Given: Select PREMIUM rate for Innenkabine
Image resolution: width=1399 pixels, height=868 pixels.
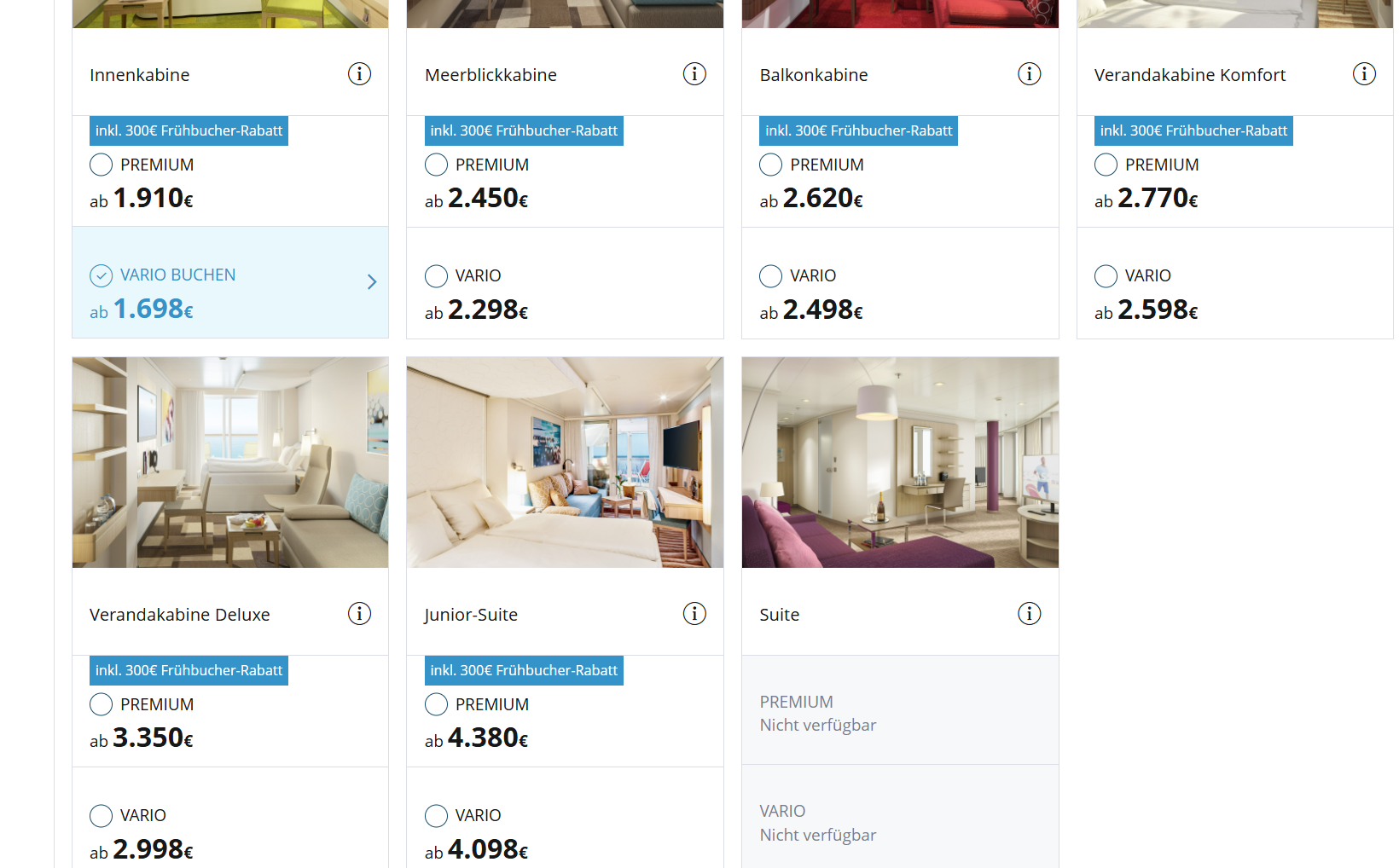Looking at the screenshot, I should click(102, 165).
